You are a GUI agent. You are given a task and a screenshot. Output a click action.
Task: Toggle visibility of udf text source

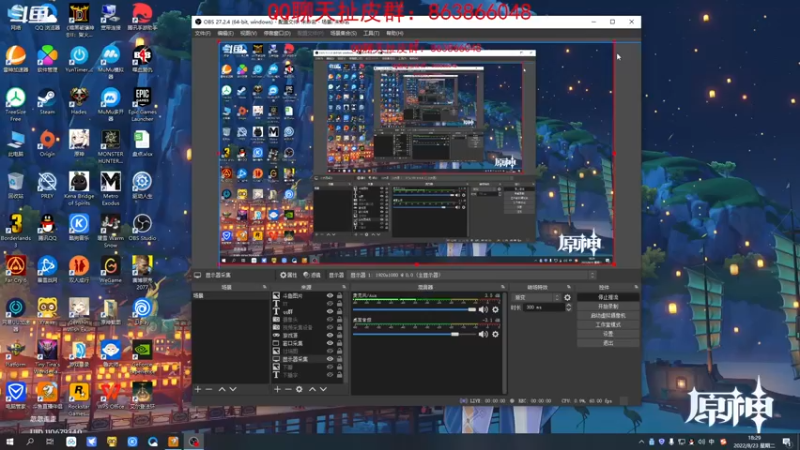330,311
